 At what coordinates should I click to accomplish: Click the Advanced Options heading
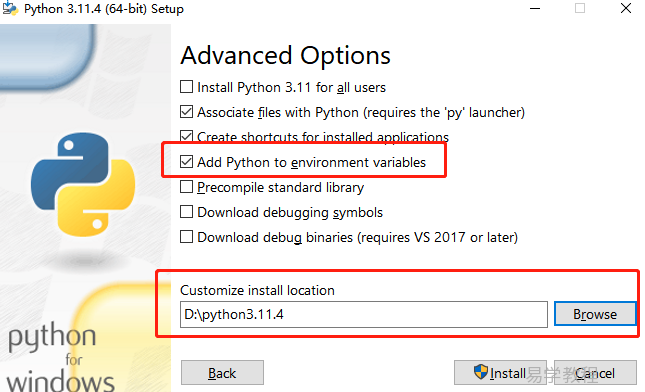285,56
